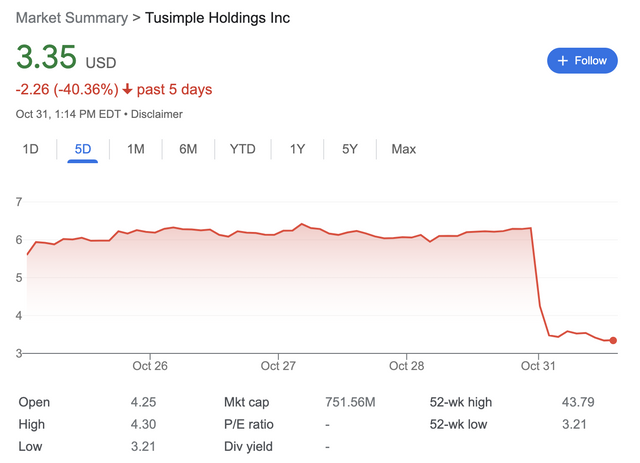Click the 3.35 current price
This screenshot has width=640, height=463.
click(46, 57)
